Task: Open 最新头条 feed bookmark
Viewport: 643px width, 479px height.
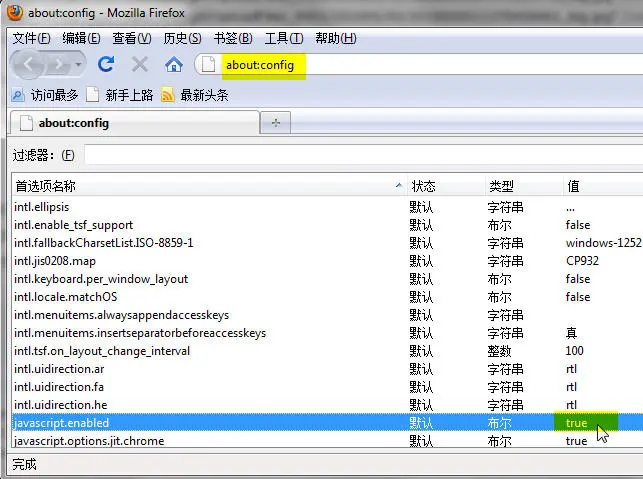Action: point(195,95)
